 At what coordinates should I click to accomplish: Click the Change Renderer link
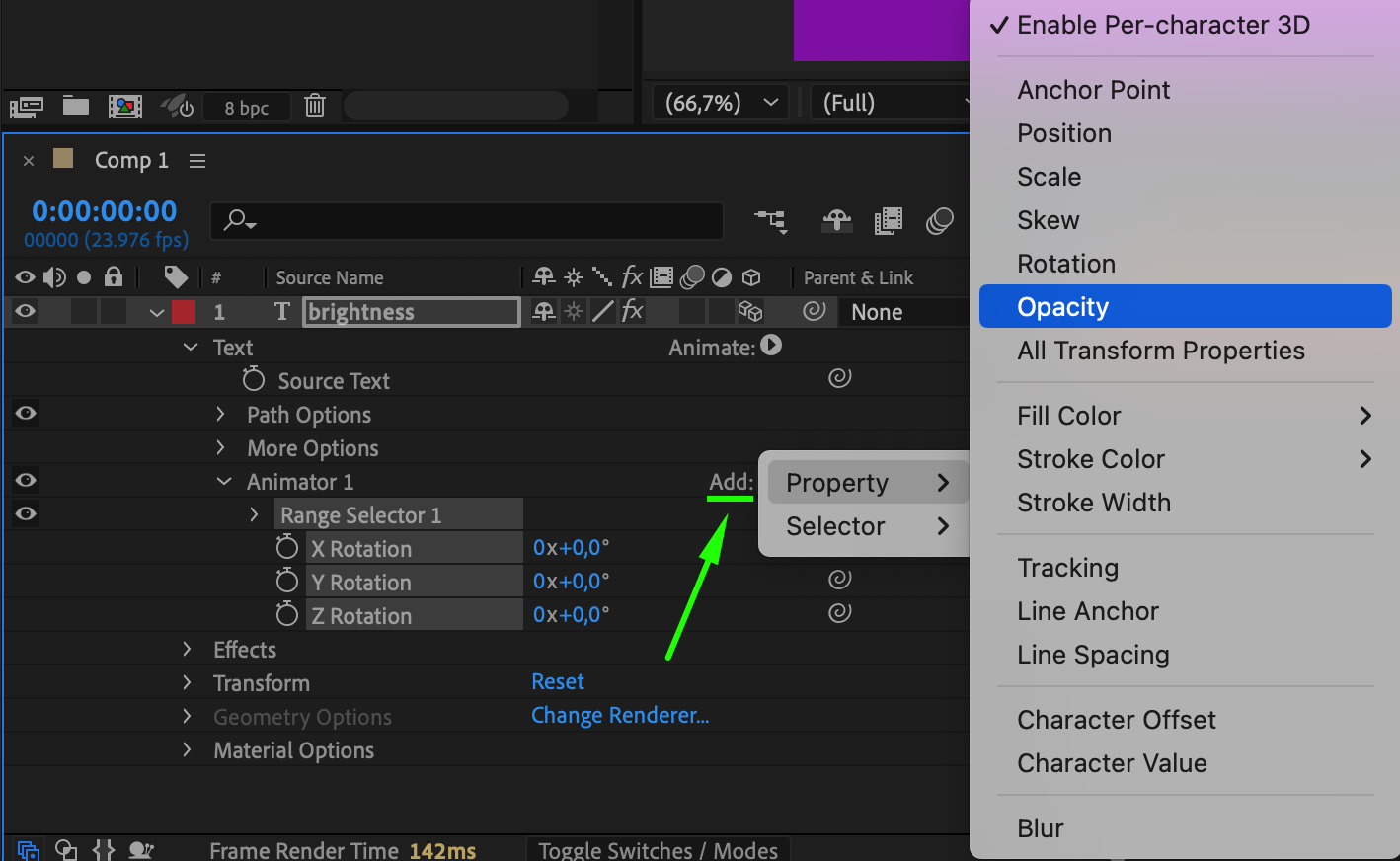(x=620, y=716)
